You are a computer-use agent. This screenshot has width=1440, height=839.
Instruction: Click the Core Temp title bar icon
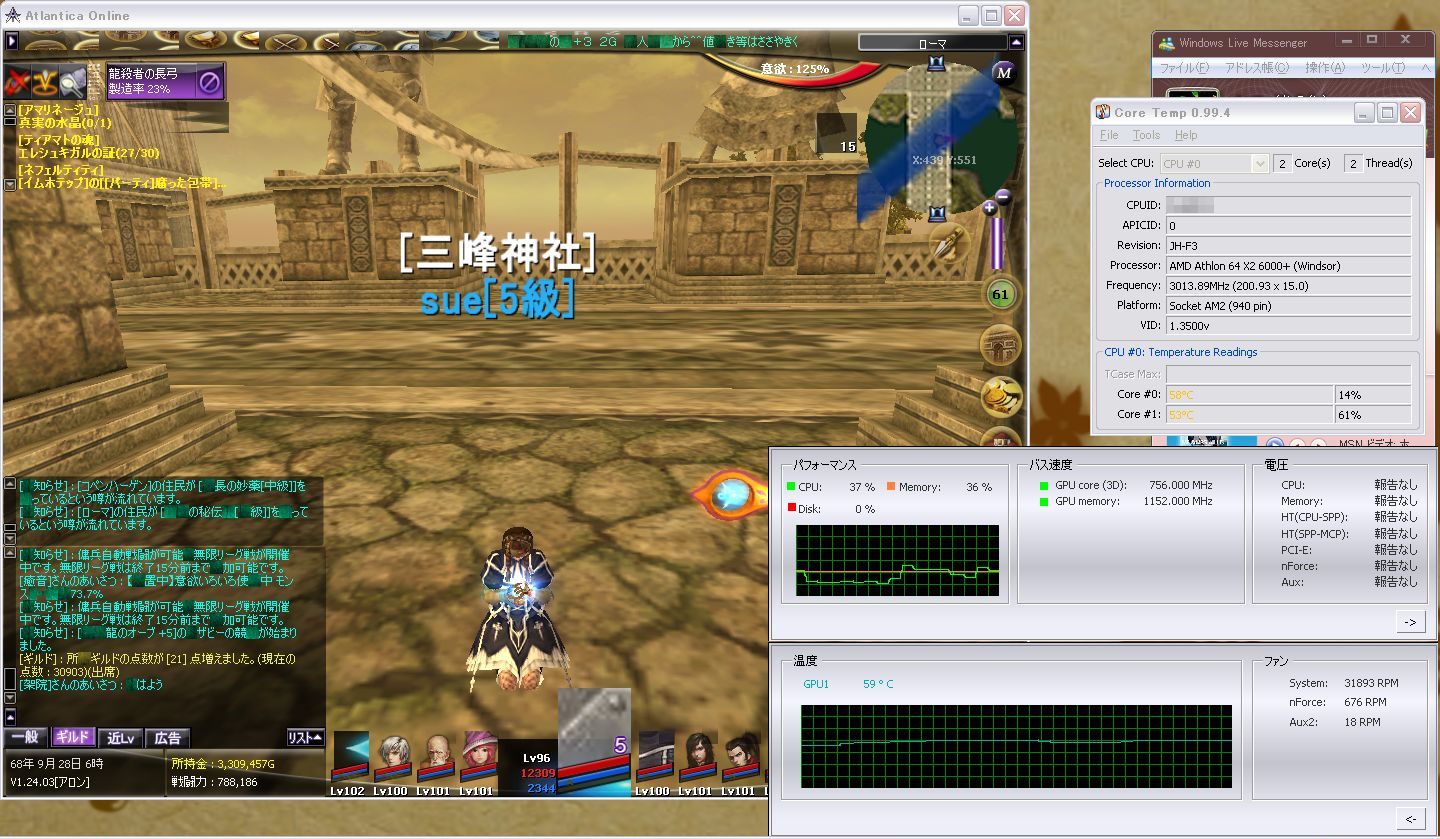[1104, 113]
